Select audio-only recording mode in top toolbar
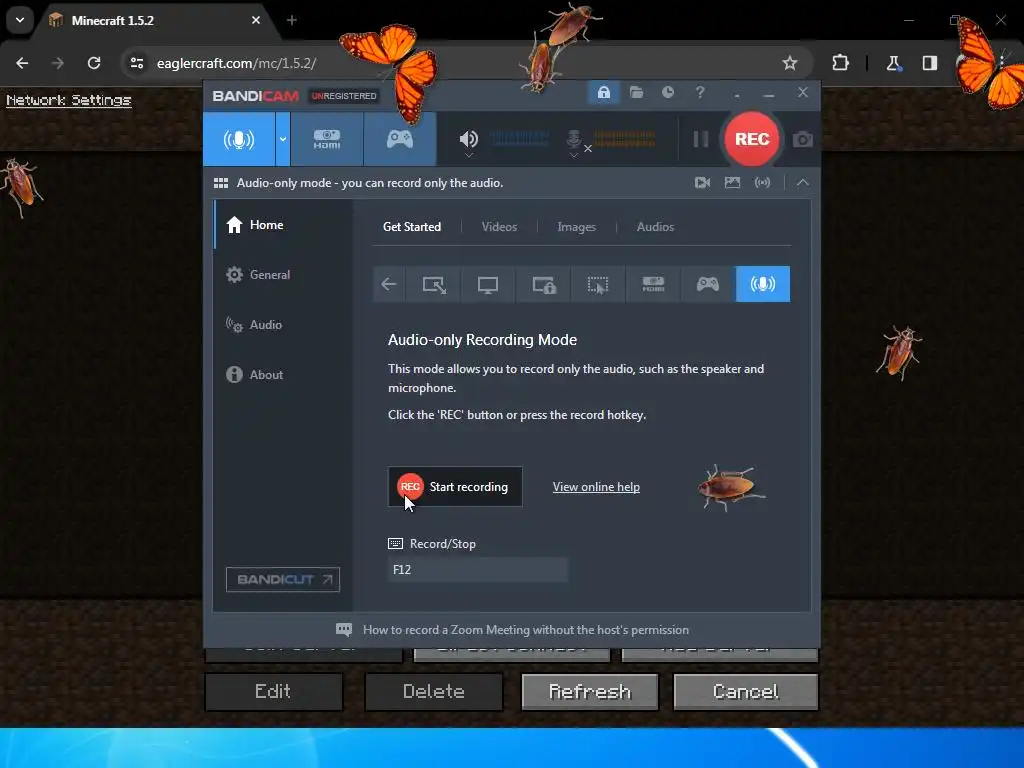This screenshot has width=1024, height=768. (239, 139)
